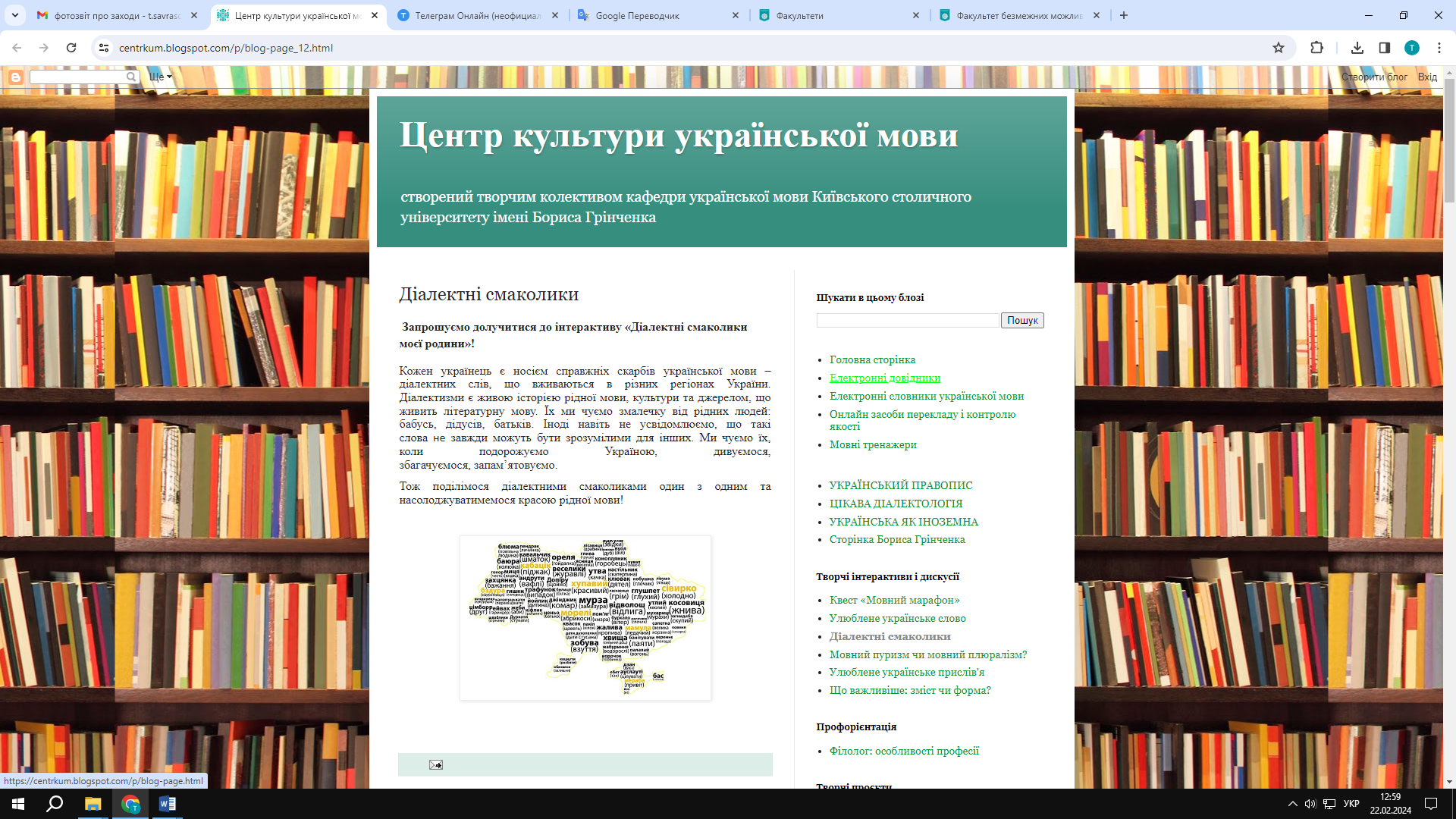The width and height of the screenshot is (1456, 819).
Task: Open the Квест «Мовний марафон» link
Action: click(894, 600)
